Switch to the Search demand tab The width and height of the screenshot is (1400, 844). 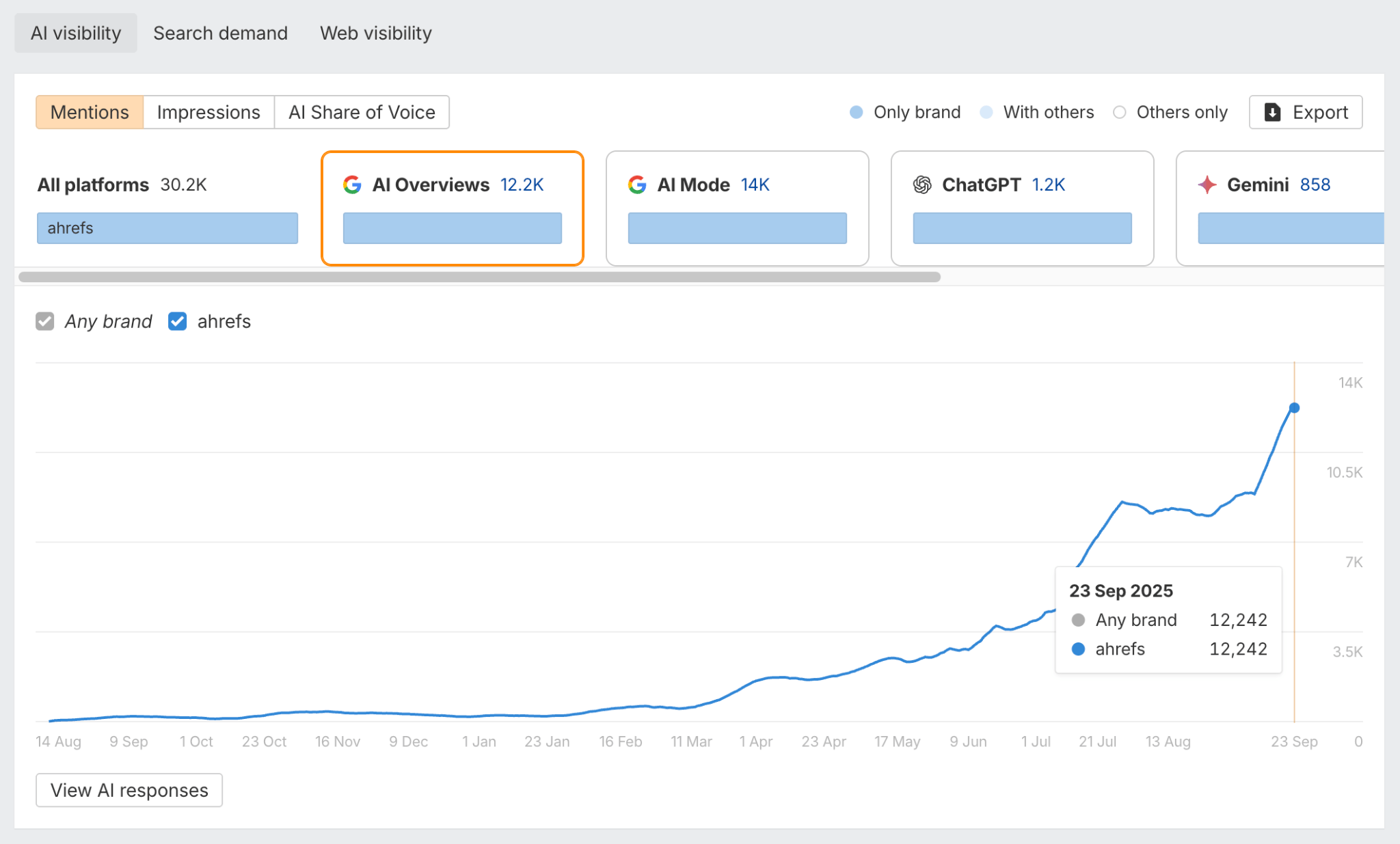(220, 32)
